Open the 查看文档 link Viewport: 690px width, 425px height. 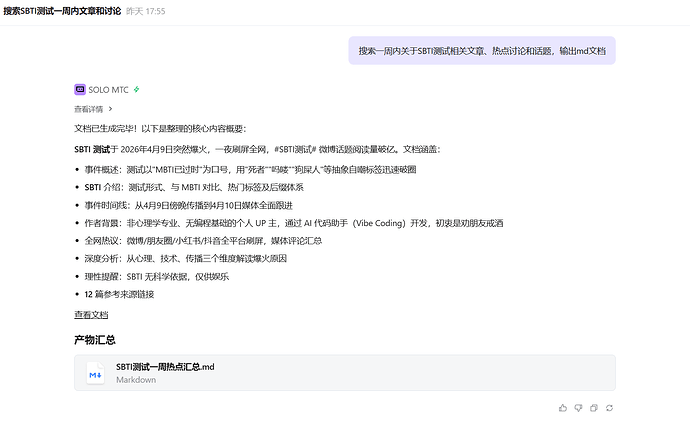click(91, 314)
